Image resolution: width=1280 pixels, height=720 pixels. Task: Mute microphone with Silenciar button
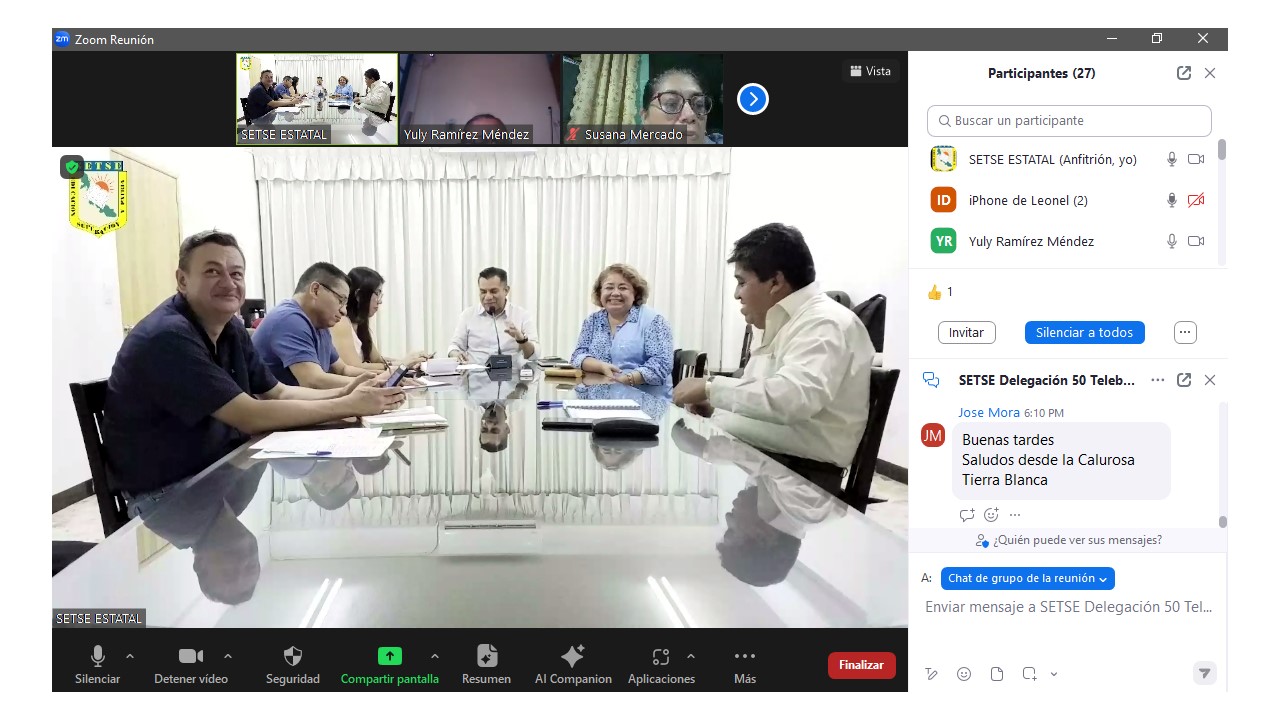[97, 657]
